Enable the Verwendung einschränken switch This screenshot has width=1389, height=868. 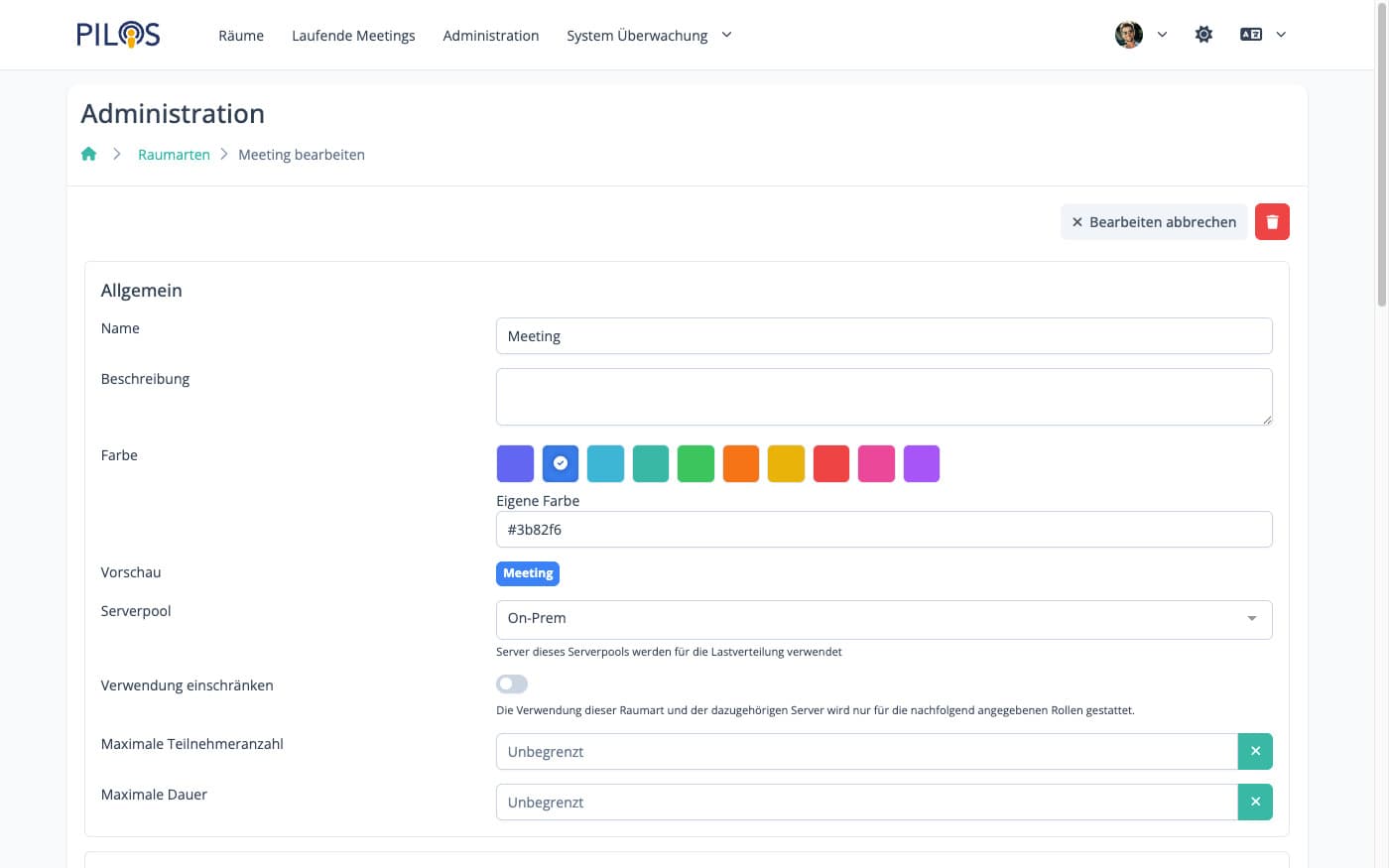[512, 684]
